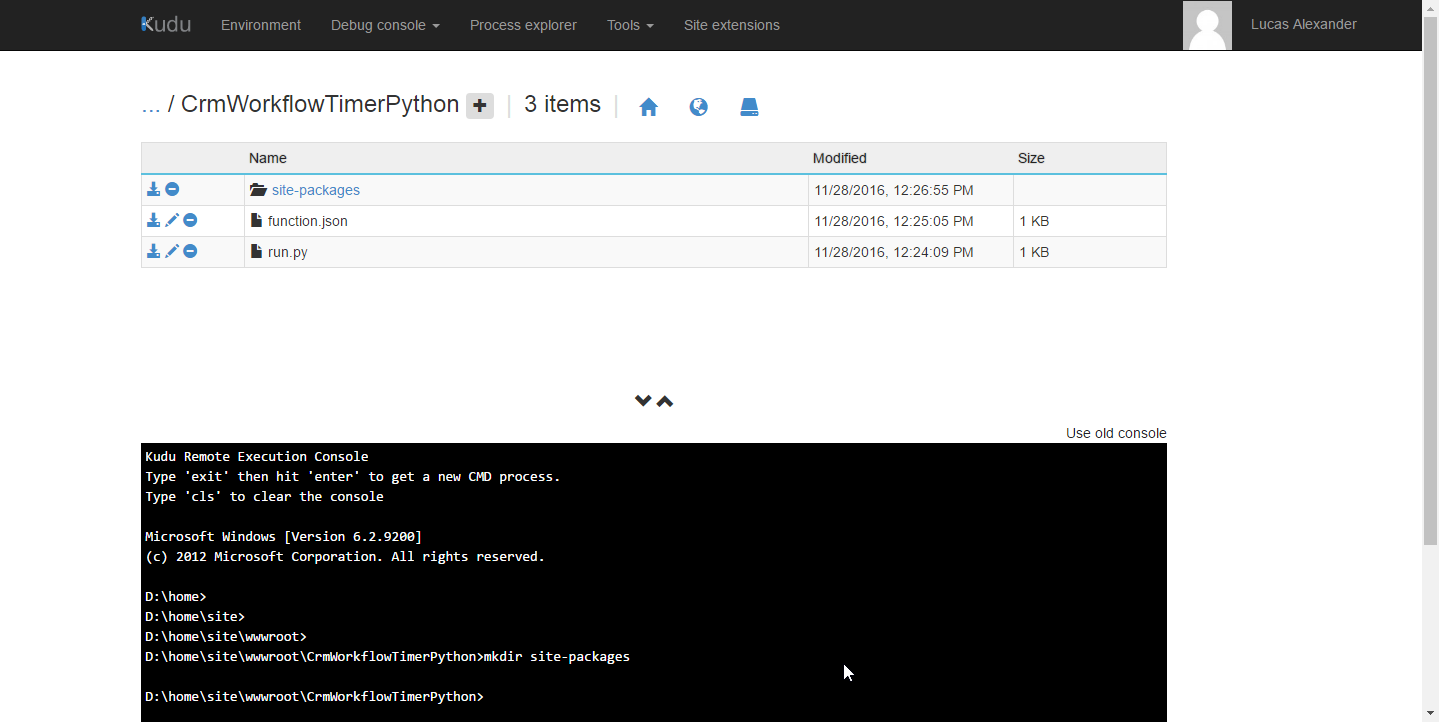The image size is (1439, 722).
Task: Open Process explorer
Action: coord(523,25)
